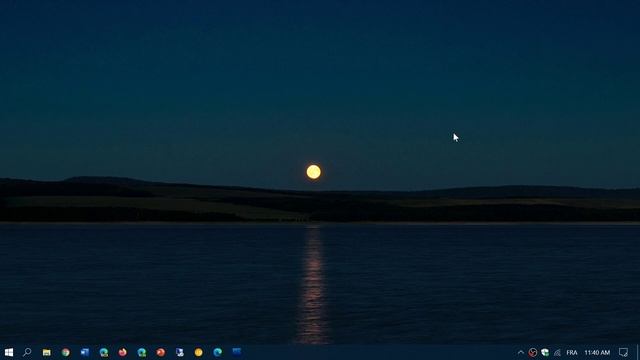Switch the FRA input language indicator
The height and width of the screenshot is (360, 640).
click(x=572, y=352)
